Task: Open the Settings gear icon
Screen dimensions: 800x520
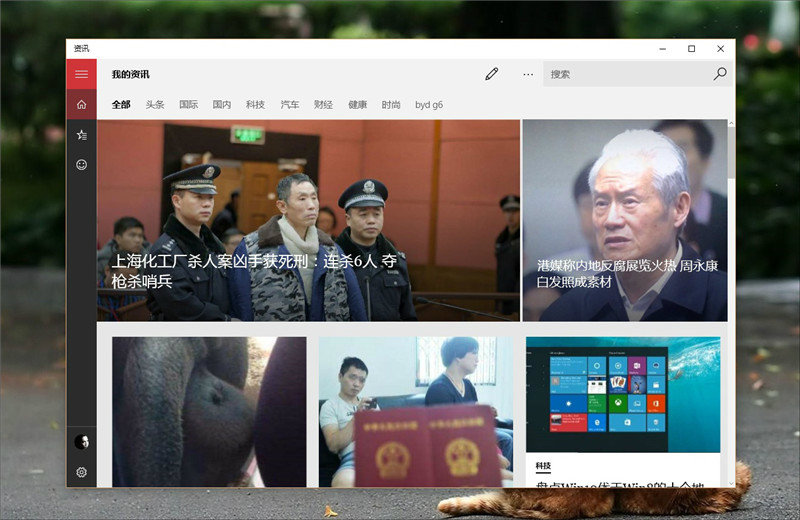Action: pyautogui.click(x=81, y=472)
